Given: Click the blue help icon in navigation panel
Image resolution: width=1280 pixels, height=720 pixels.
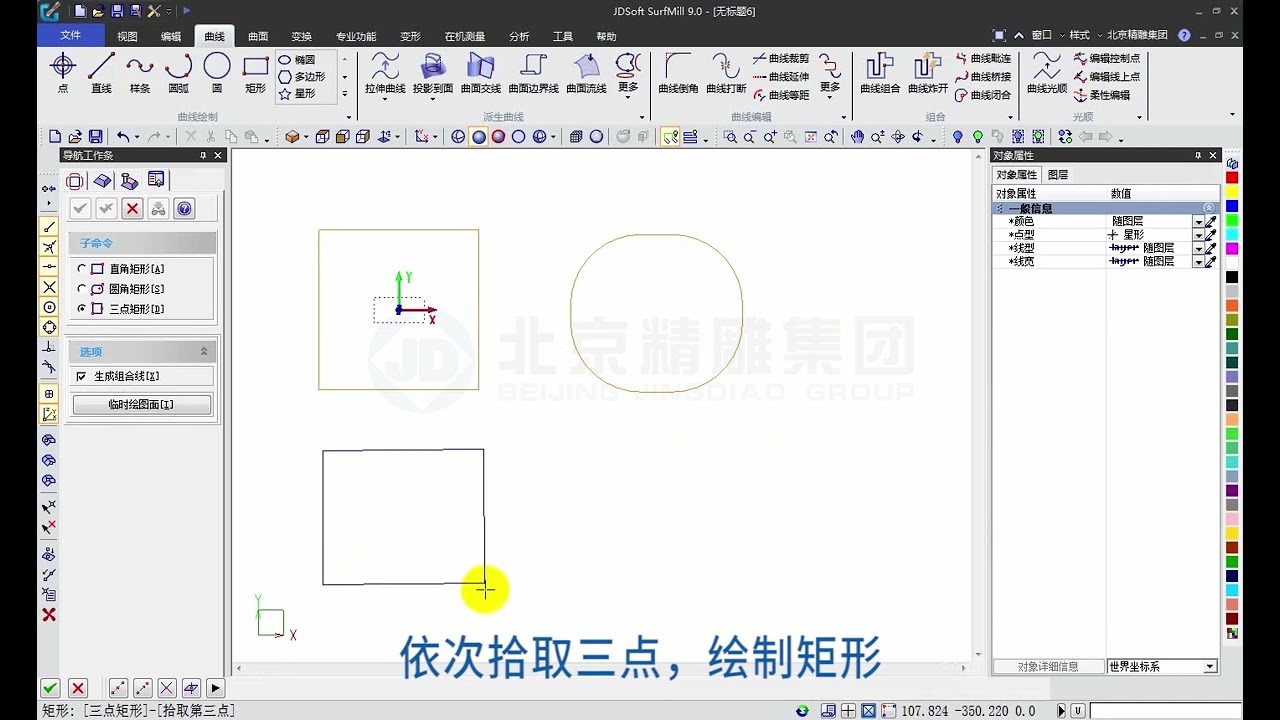Looking at the screenshot, I should point(184,208).
